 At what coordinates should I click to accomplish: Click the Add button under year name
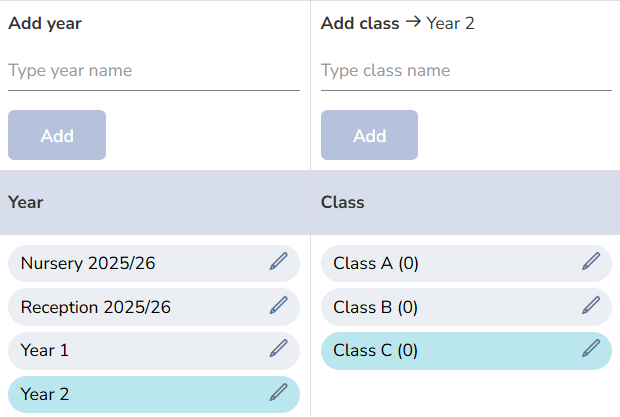click(57, 135)
